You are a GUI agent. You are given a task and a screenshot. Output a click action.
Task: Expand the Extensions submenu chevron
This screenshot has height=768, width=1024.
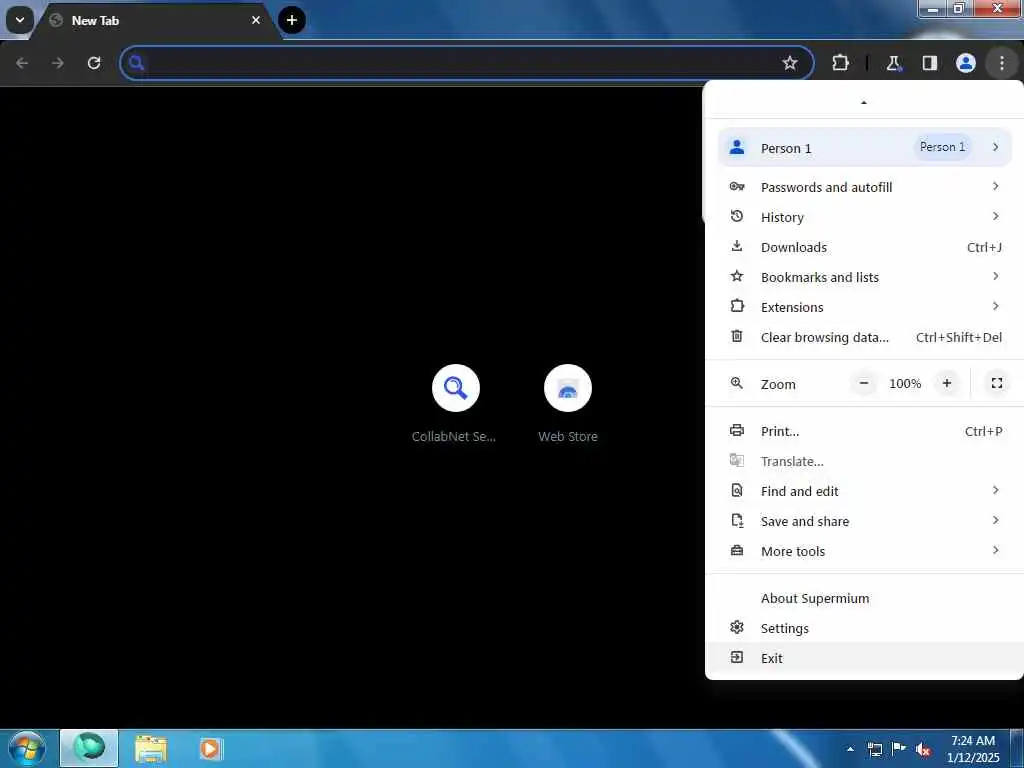point(995,306)
